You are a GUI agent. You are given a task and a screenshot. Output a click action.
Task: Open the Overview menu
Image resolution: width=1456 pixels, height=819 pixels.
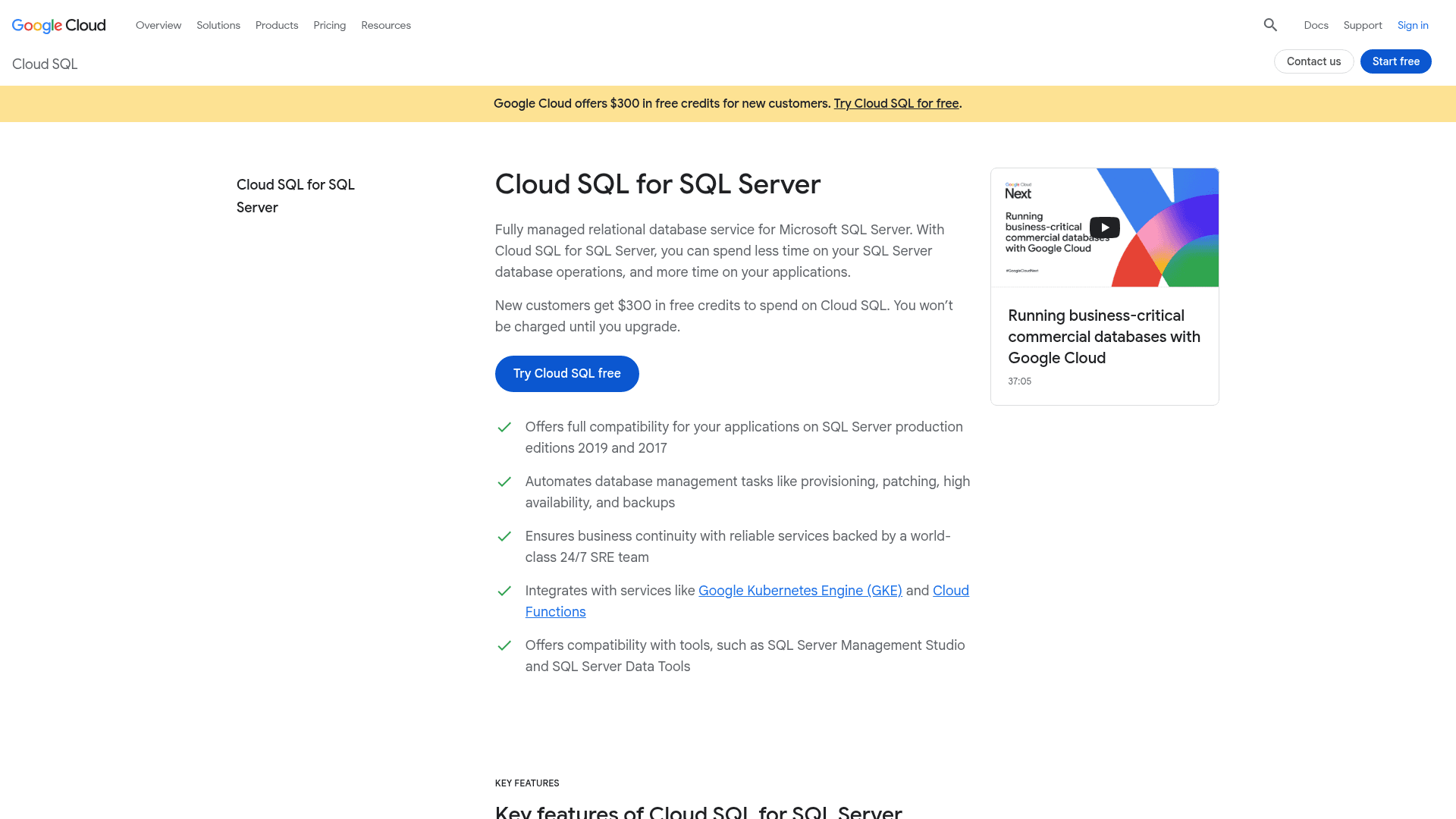pyautogui.click(x=158, y=25)
